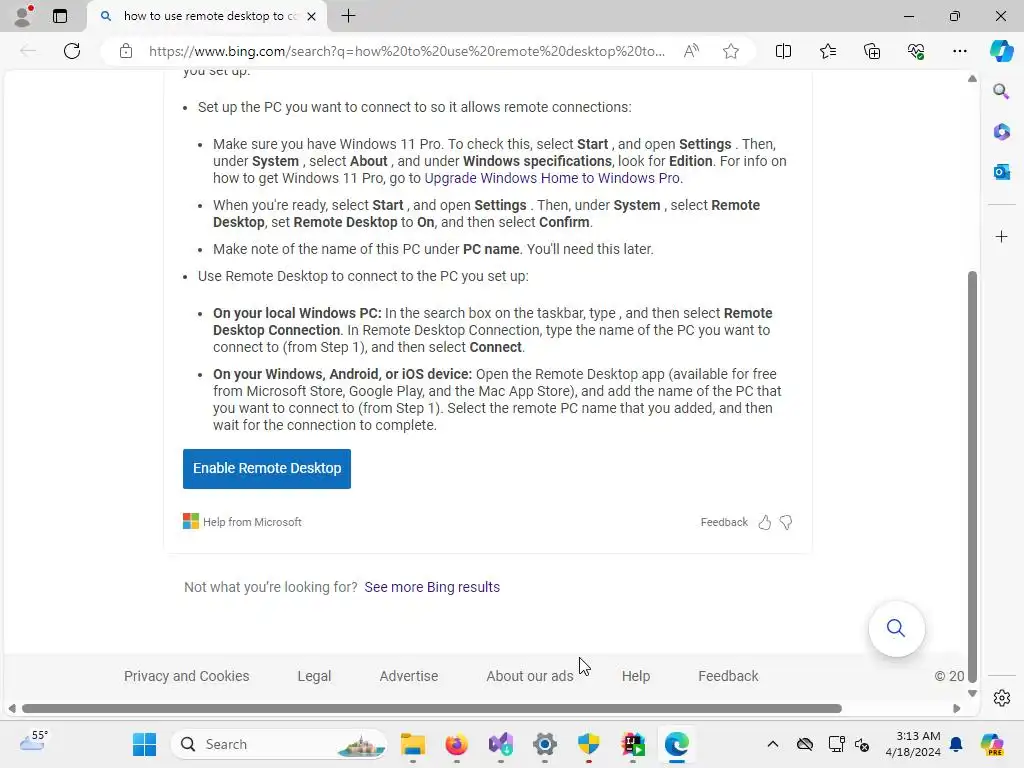Viewport: 1024px width, 768px height.
Task: Select Microsoft Edge on the taskbar
Action: pos(677,744)
